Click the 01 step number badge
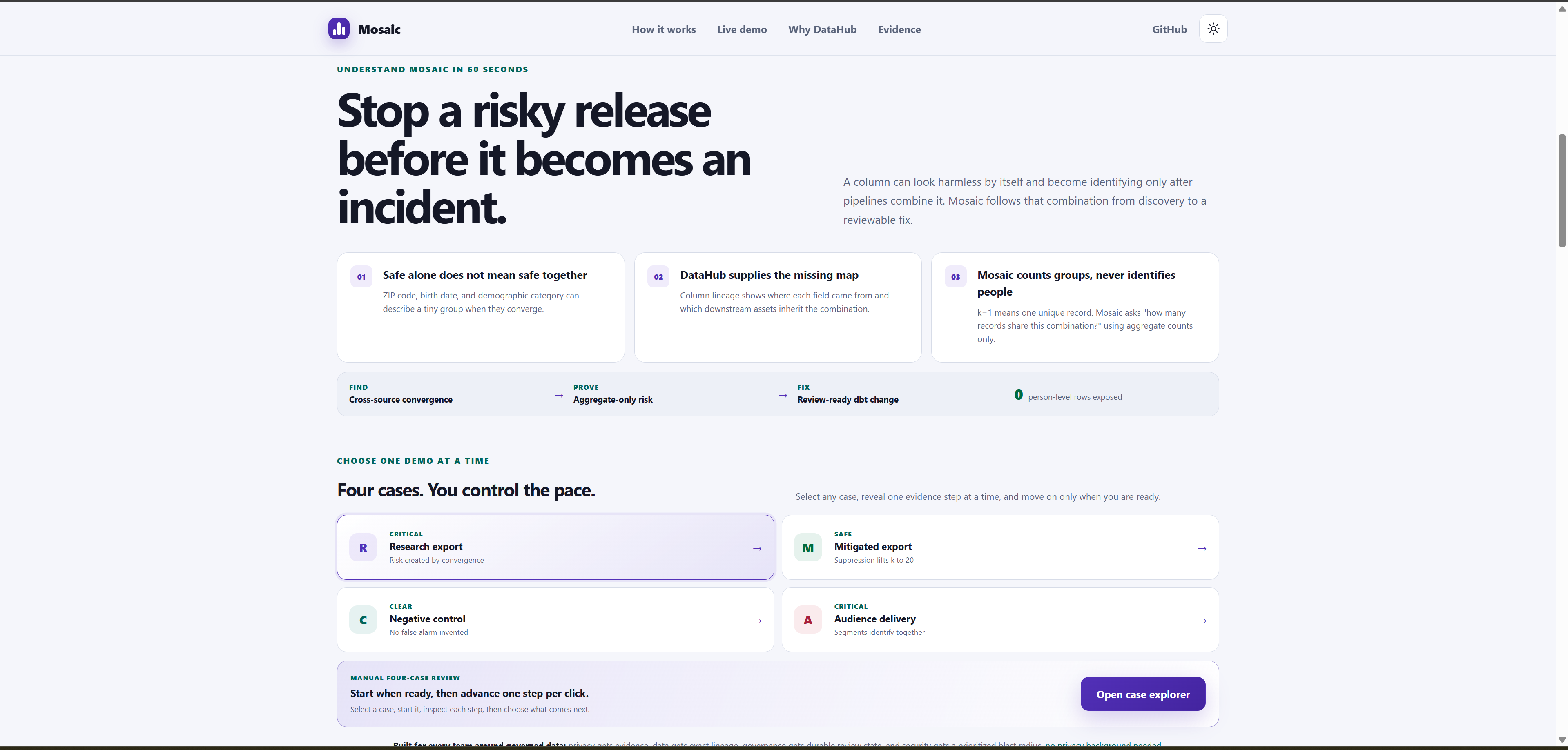The image size is (1568, 750). point(361,277)
